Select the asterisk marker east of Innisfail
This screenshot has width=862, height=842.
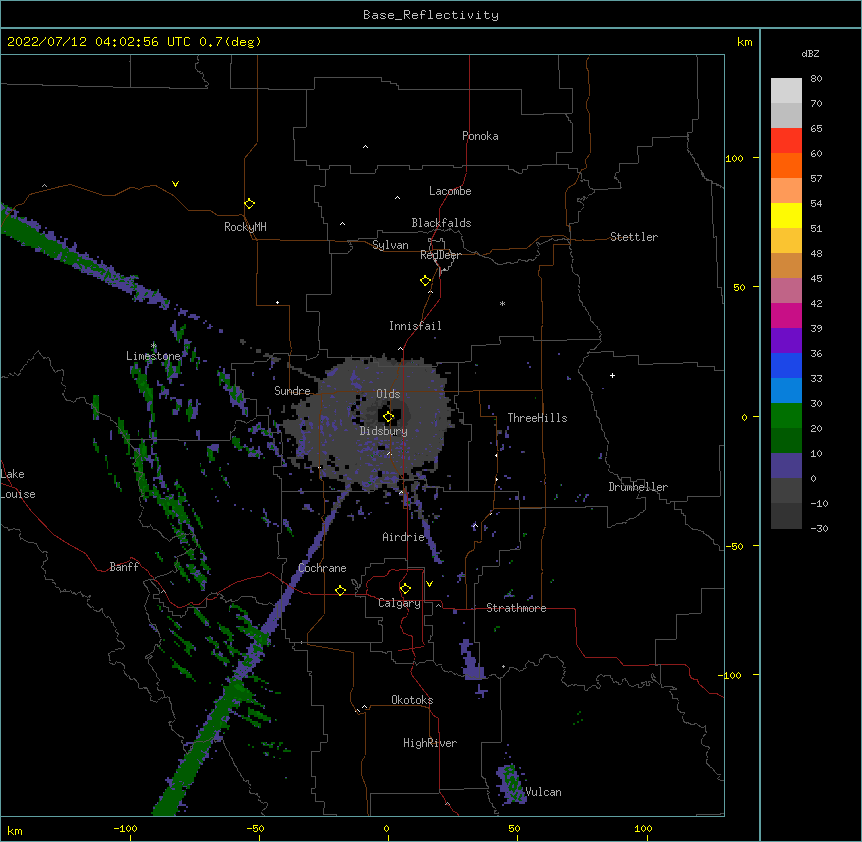click(502, 303)
